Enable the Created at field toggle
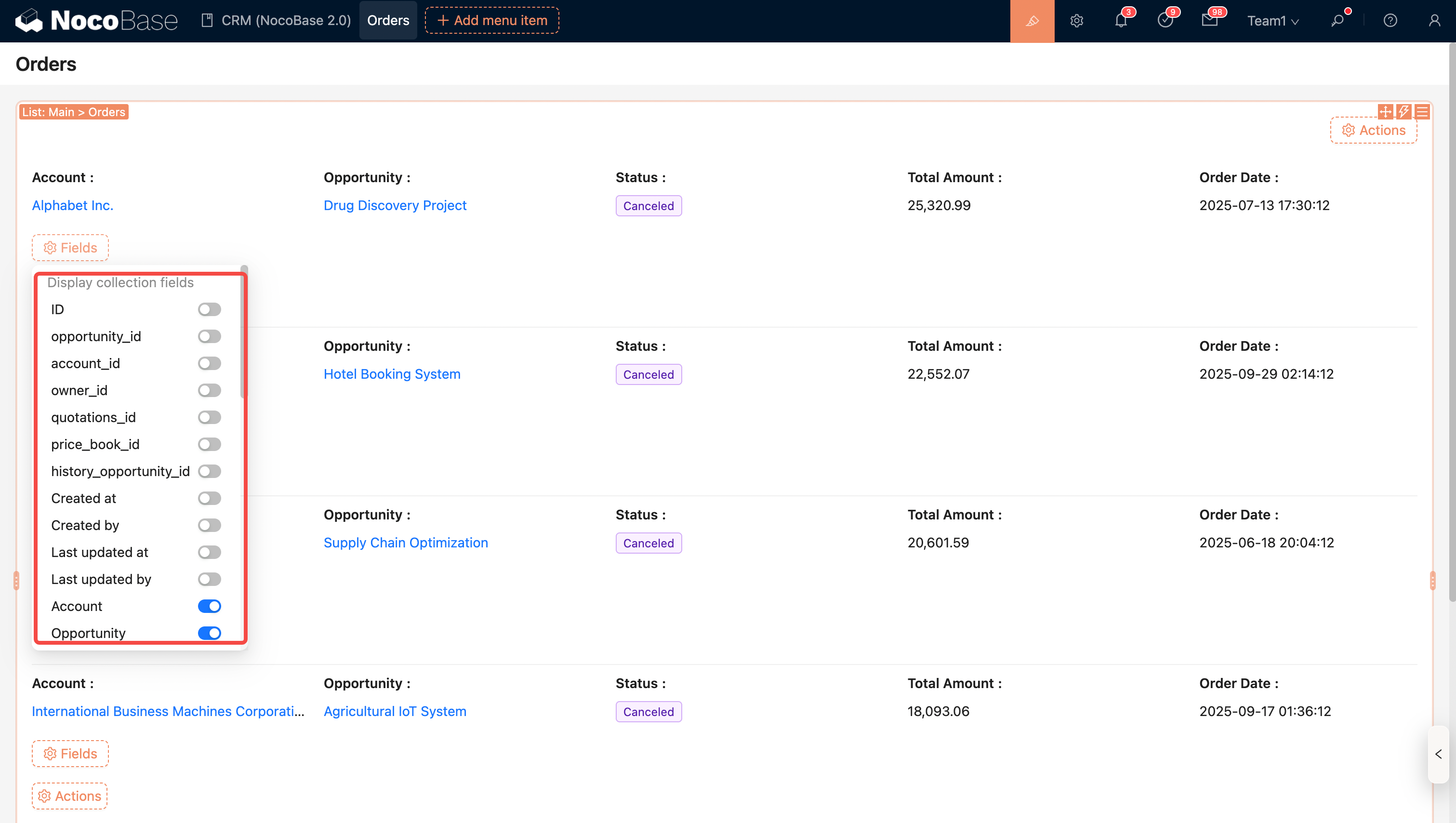The height and width of the screenshot is (823, 1456). 209,498
